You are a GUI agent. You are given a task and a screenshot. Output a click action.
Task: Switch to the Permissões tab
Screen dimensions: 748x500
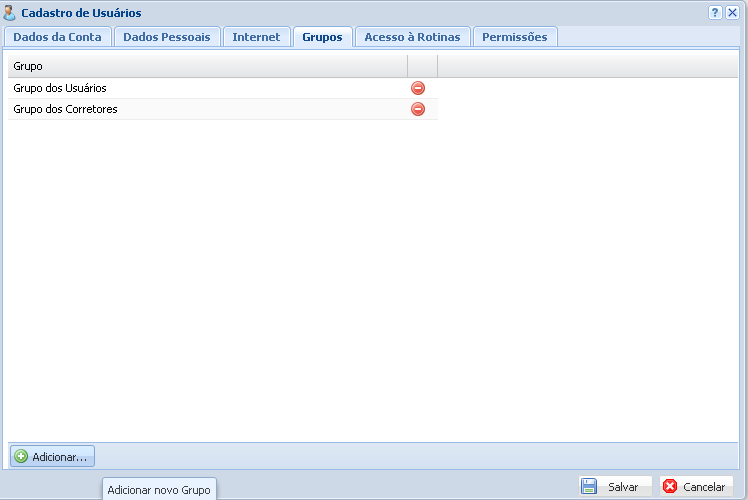point(514,37)
